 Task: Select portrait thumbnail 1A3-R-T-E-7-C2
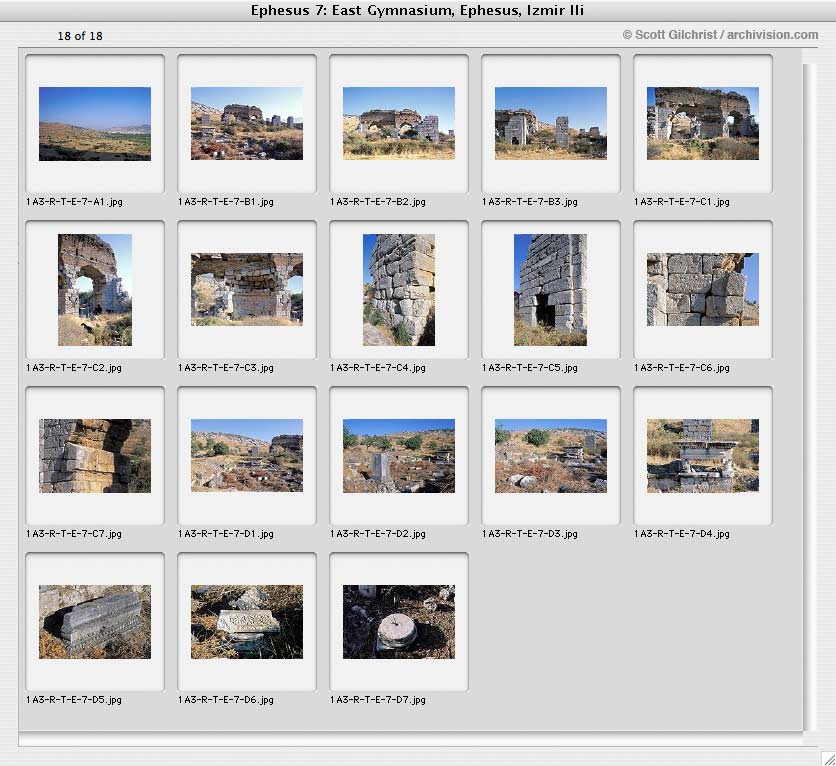95,290
